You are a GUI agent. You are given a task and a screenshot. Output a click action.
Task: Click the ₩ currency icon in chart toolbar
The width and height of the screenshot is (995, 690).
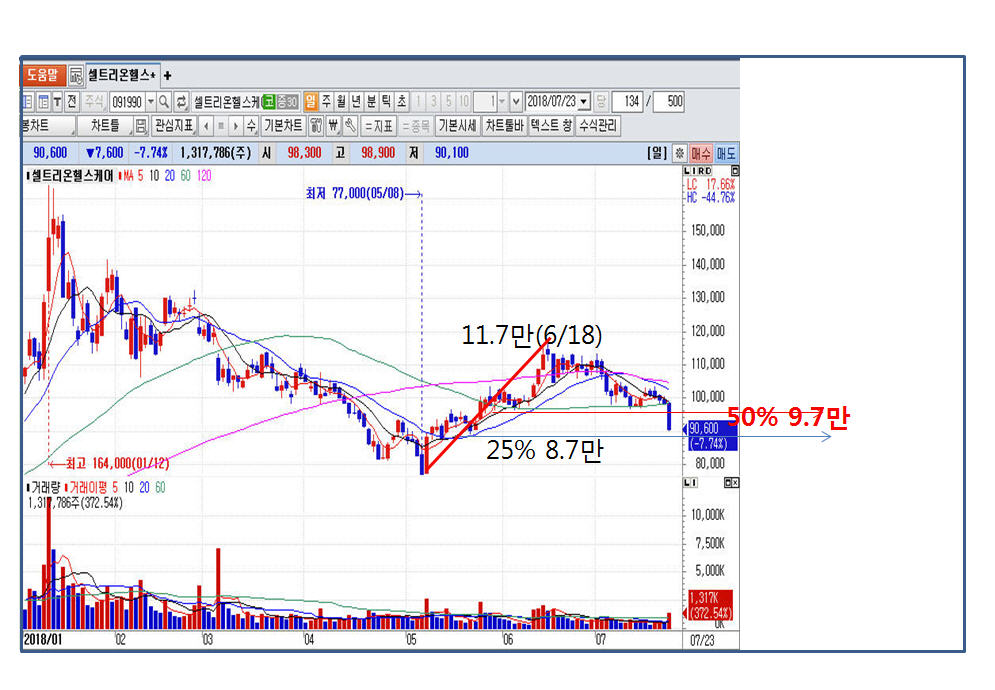333,126
